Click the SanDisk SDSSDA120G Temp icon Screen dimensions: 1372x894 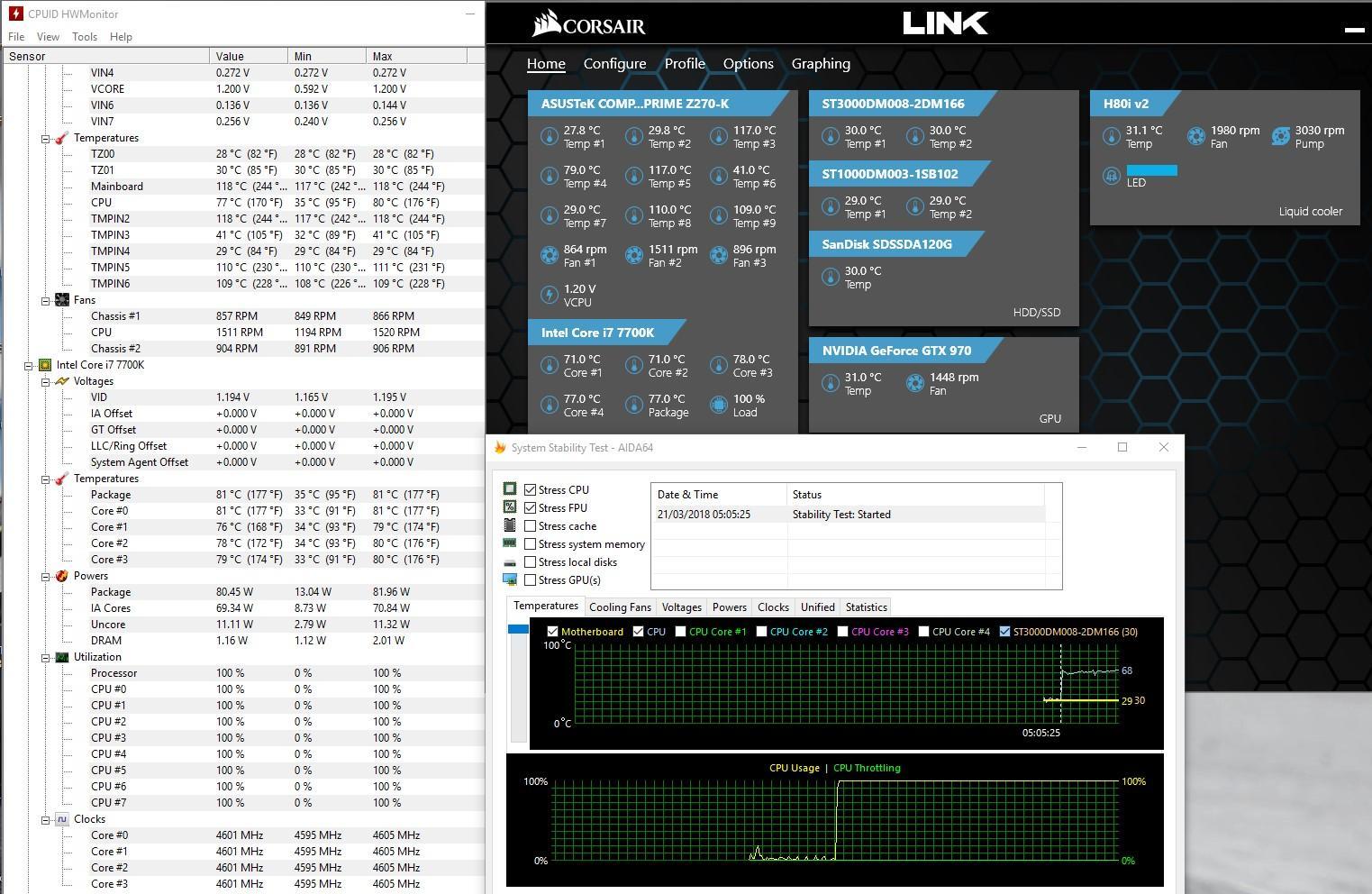830,278
